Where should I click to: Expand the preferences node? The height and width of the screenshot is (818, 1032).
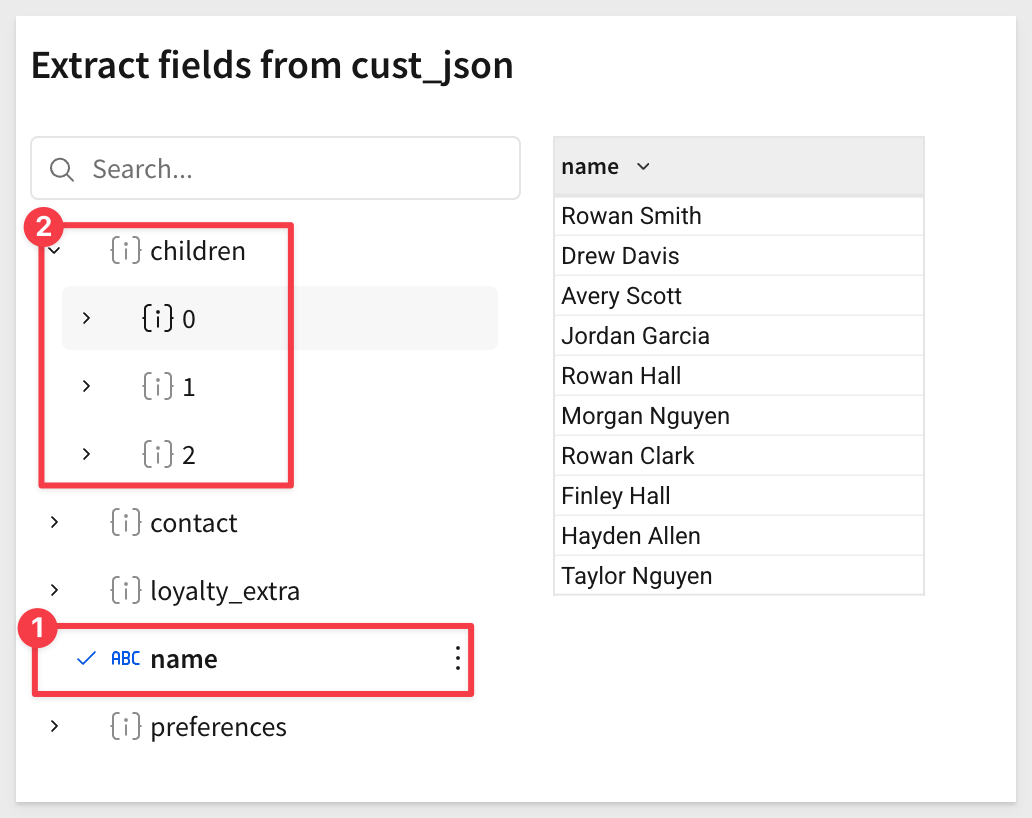pos(55,727)
